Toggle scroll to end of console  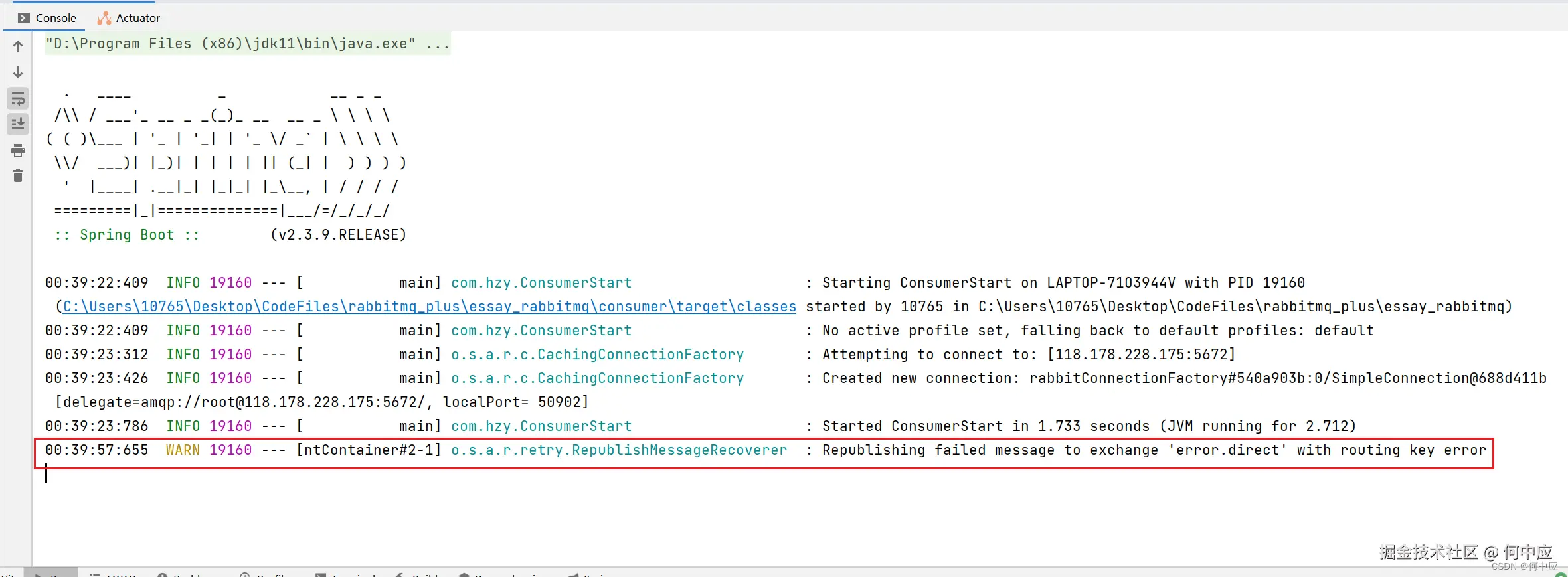click(x=18, y=124)
